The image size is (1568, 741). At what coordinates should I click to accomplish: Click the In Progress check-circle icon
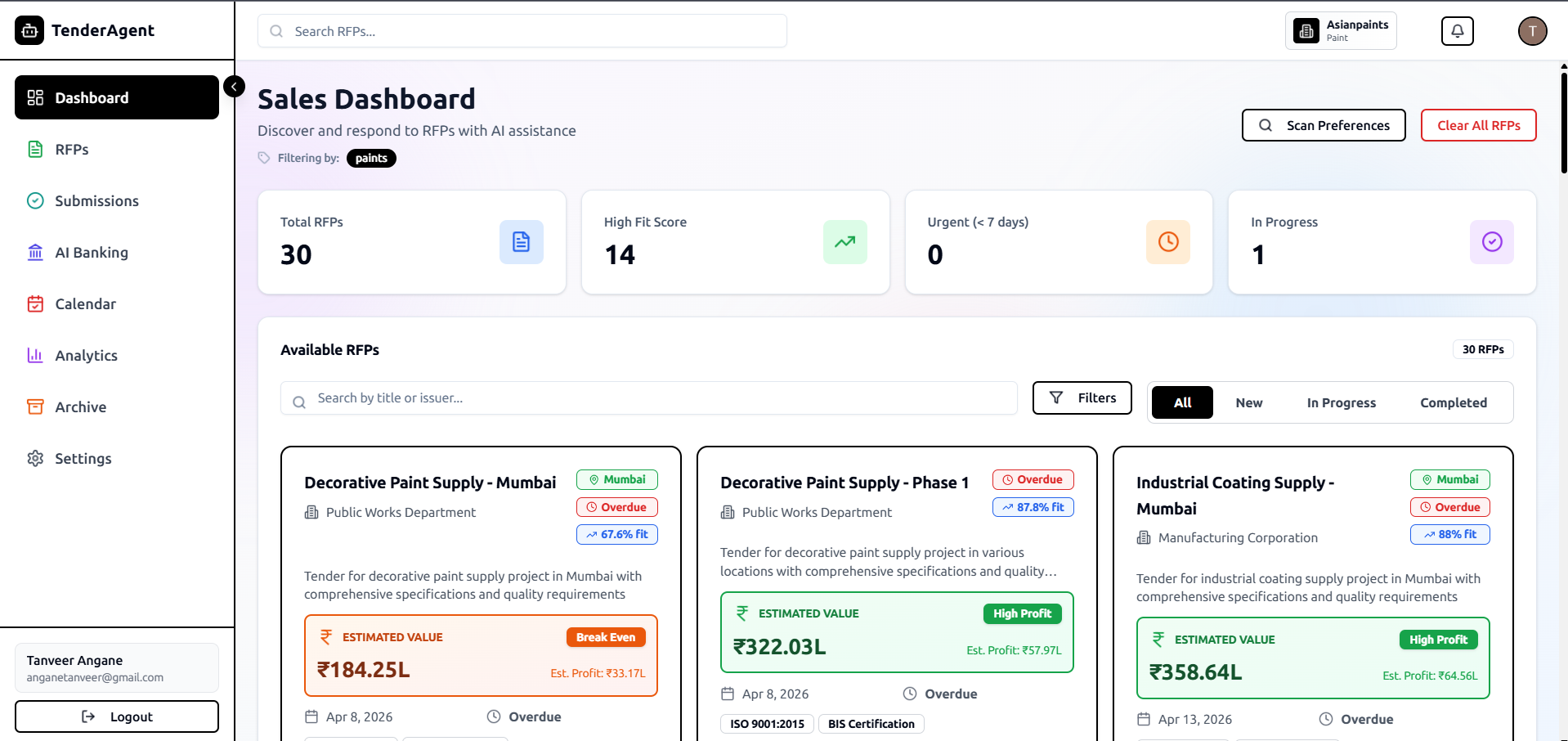pos(1492,242)
